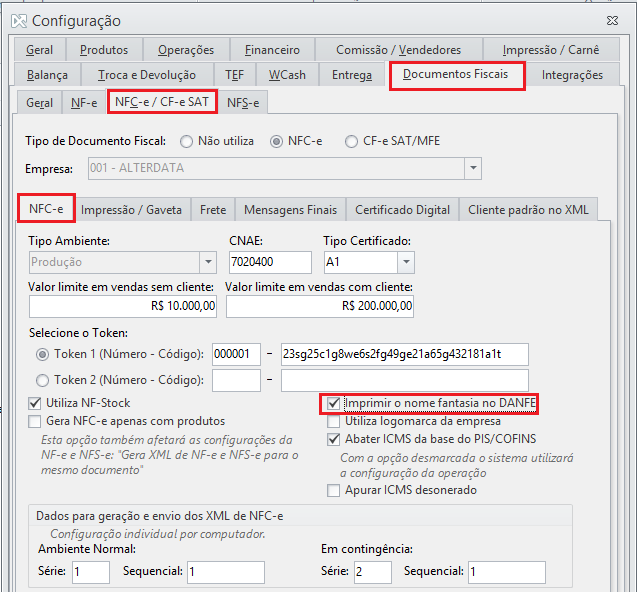The image size is (637, 592).
Task: Open the NFS-e sub-tab
Action: point(243,102)
